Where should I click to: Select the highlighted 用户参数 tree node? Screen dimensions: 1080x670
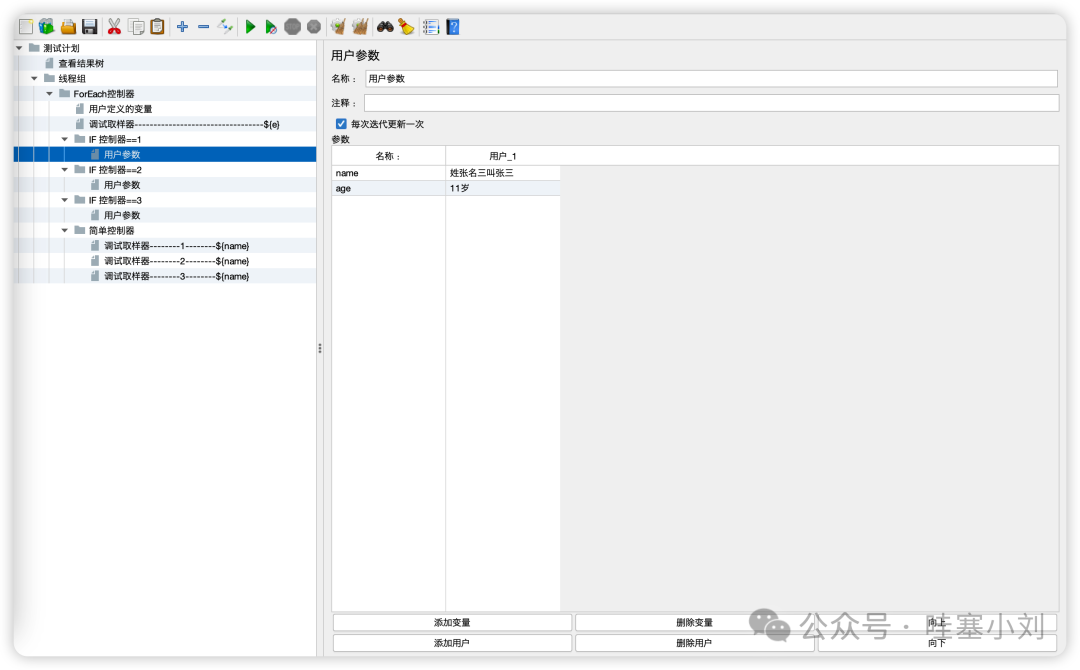[122, 154]
